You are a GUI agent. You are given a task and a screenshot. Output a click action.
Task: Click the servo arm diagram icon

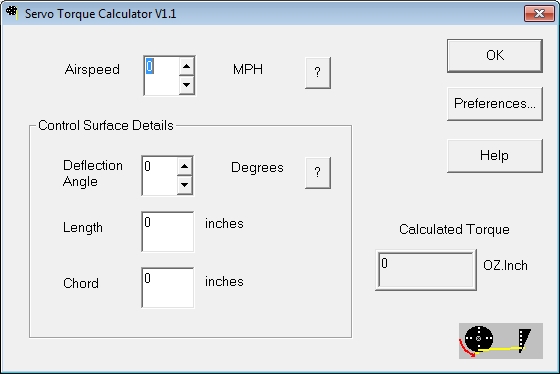click(501, 341)
